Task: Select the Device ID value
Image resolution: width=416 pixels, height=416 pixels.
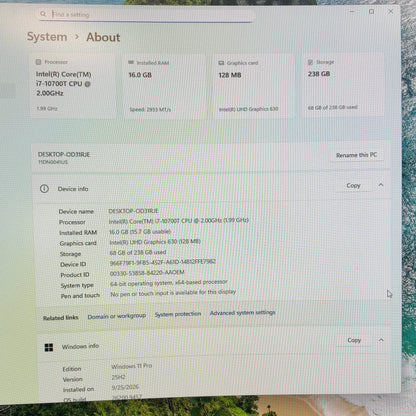Action: pyautogui.click(x=163, y=262)
